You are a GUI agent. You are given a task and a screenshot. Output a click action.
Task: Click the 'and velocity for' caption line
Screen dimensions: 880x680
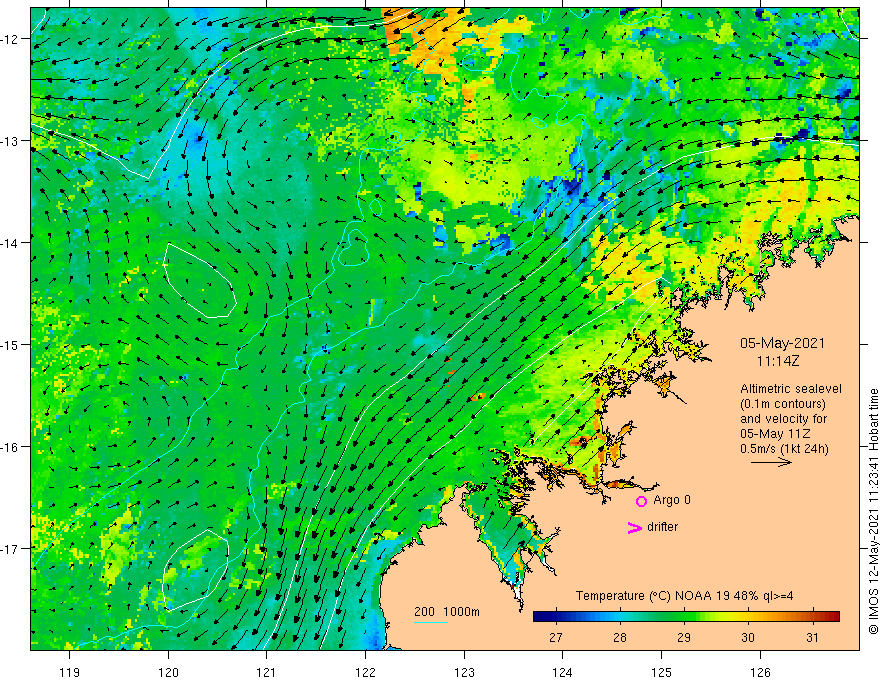tap(783, 419)
